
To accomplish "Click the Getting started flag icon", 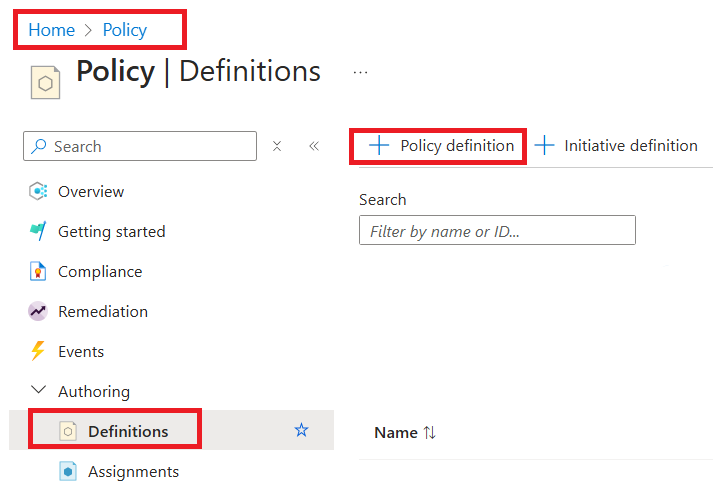I will click(38, 231).
